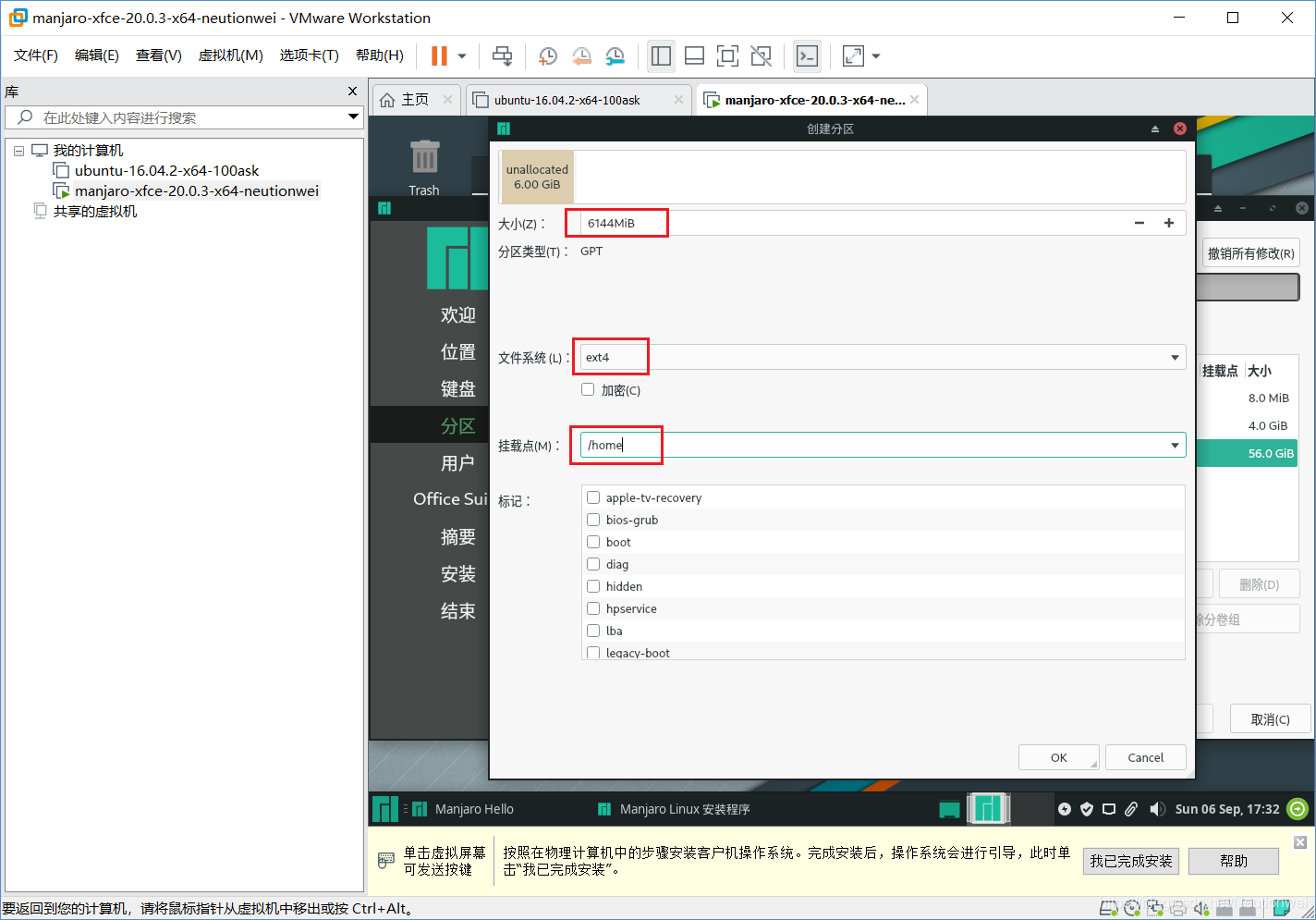Collapse the 我的计算机 tree node
The height and width of the screenshot is (920, 1316).
coord(18,151)
